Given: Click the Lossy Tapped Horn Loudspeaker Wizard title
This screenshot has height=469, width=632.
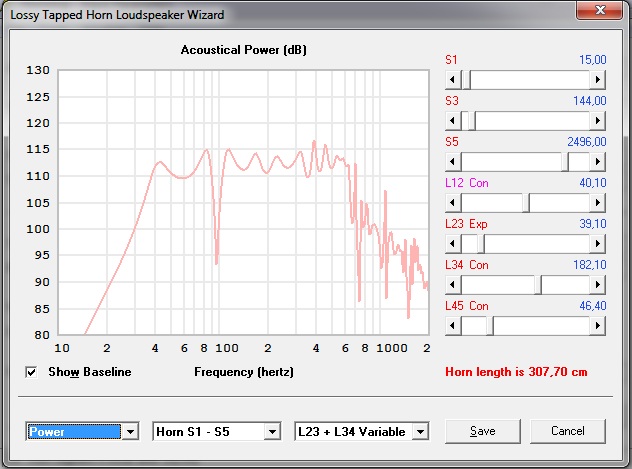Looking at the screenshot, I should 117,15.
